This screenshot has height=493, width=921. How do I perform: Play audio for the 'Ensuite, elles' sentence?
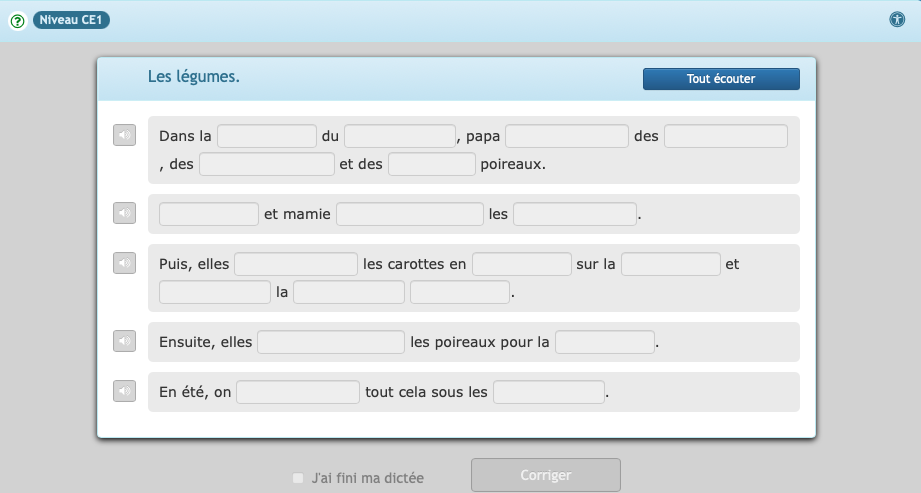(x=124, y=341)
